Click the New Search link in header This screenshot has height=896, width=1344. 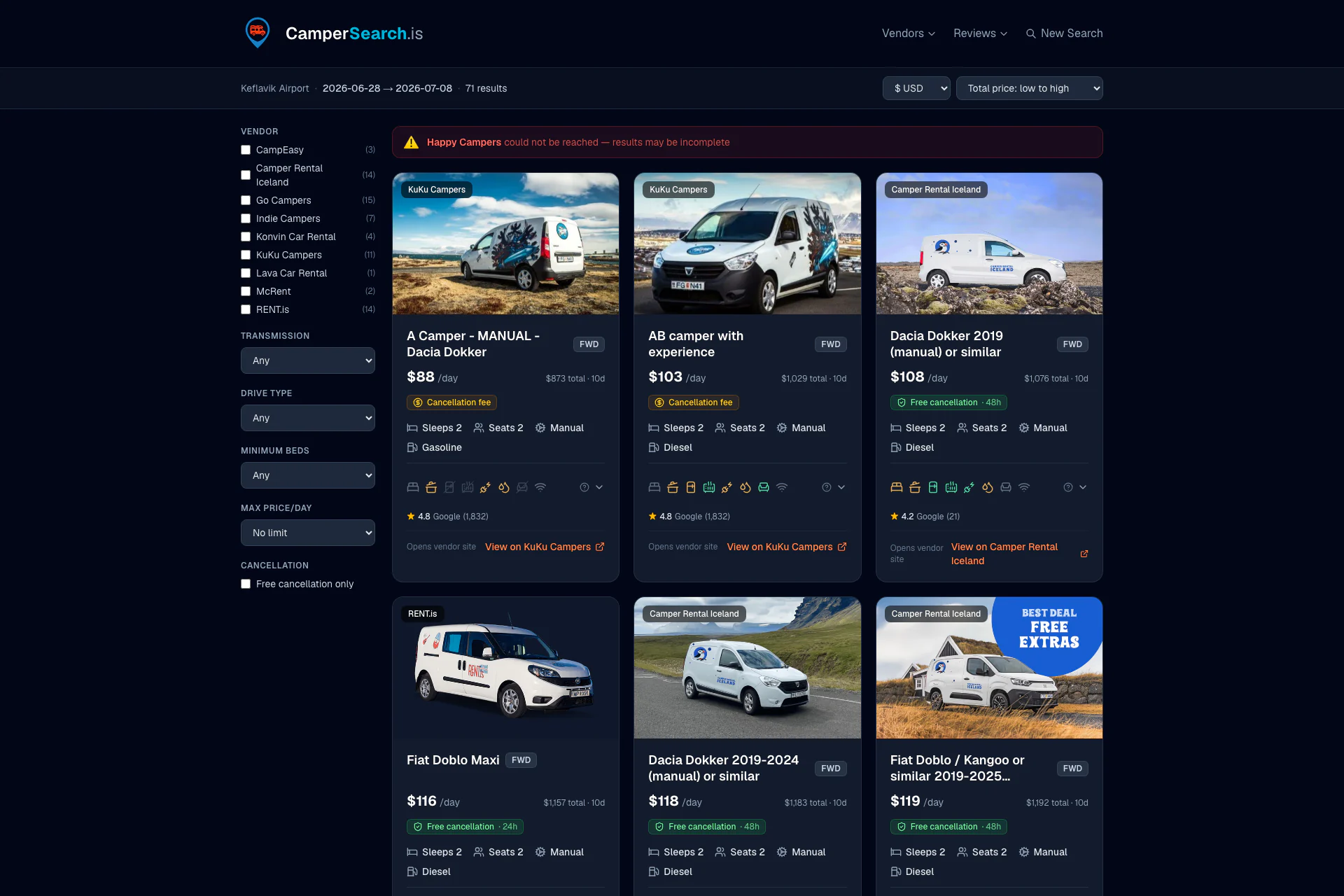click(1064, 34)
